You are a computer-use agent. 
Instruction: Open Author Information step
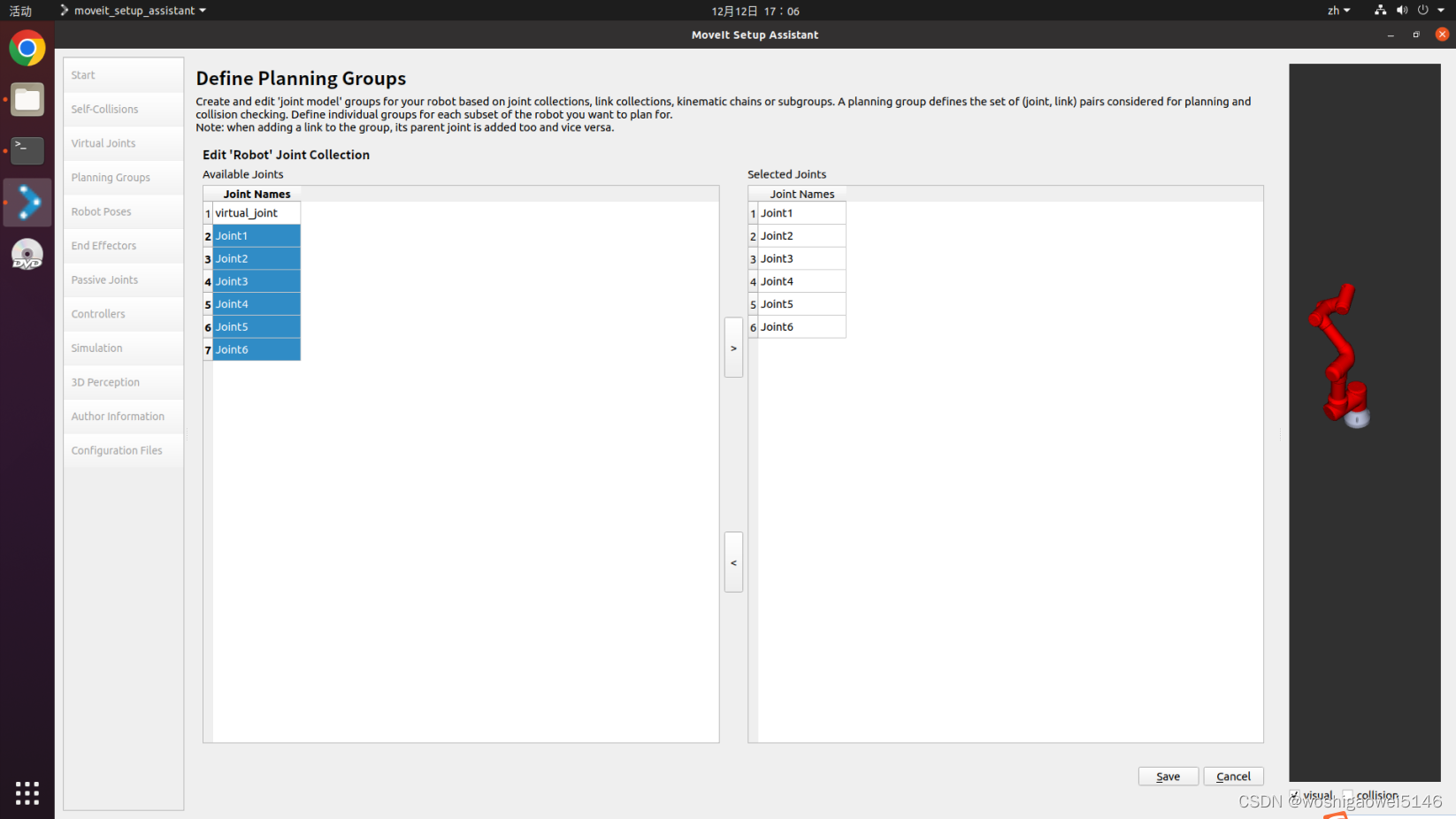tap(124, 417)
